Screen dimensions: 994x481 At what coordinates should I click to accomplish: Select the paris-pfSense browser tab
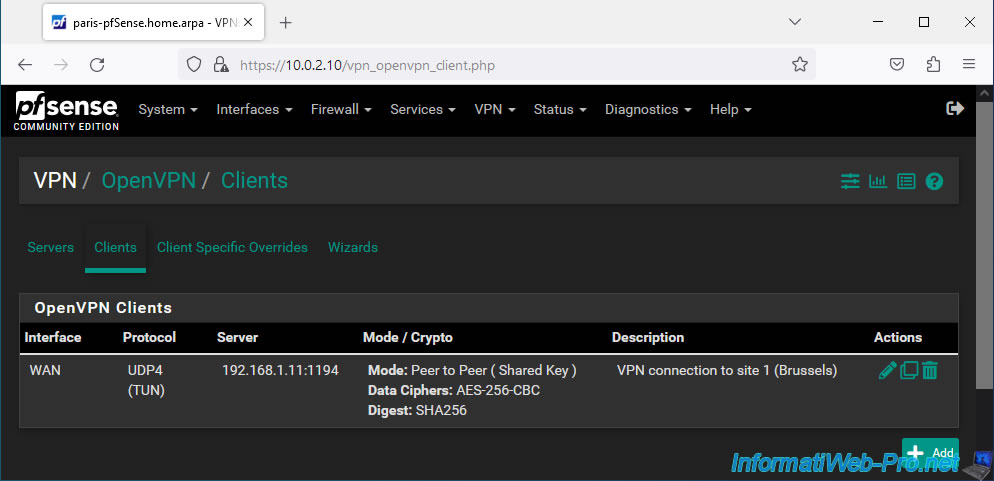click(x=152, y=22)
